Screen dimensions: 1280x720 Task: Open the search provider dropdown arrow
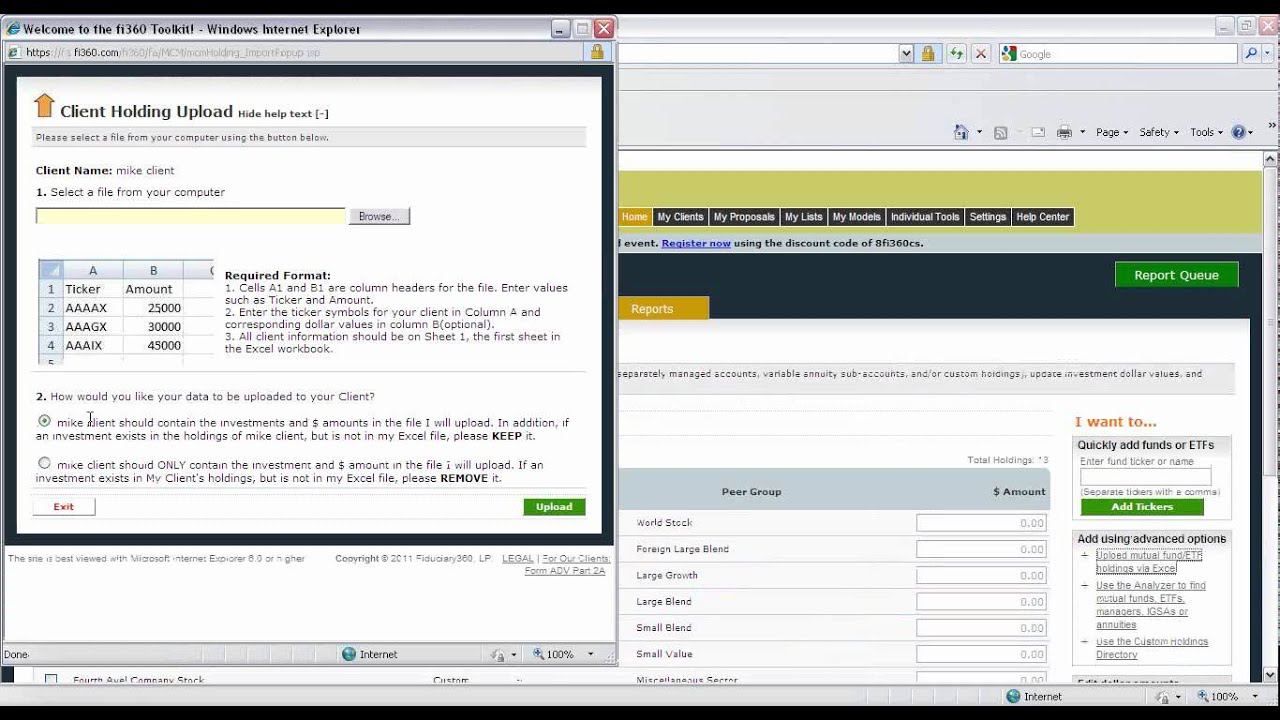1268,54
